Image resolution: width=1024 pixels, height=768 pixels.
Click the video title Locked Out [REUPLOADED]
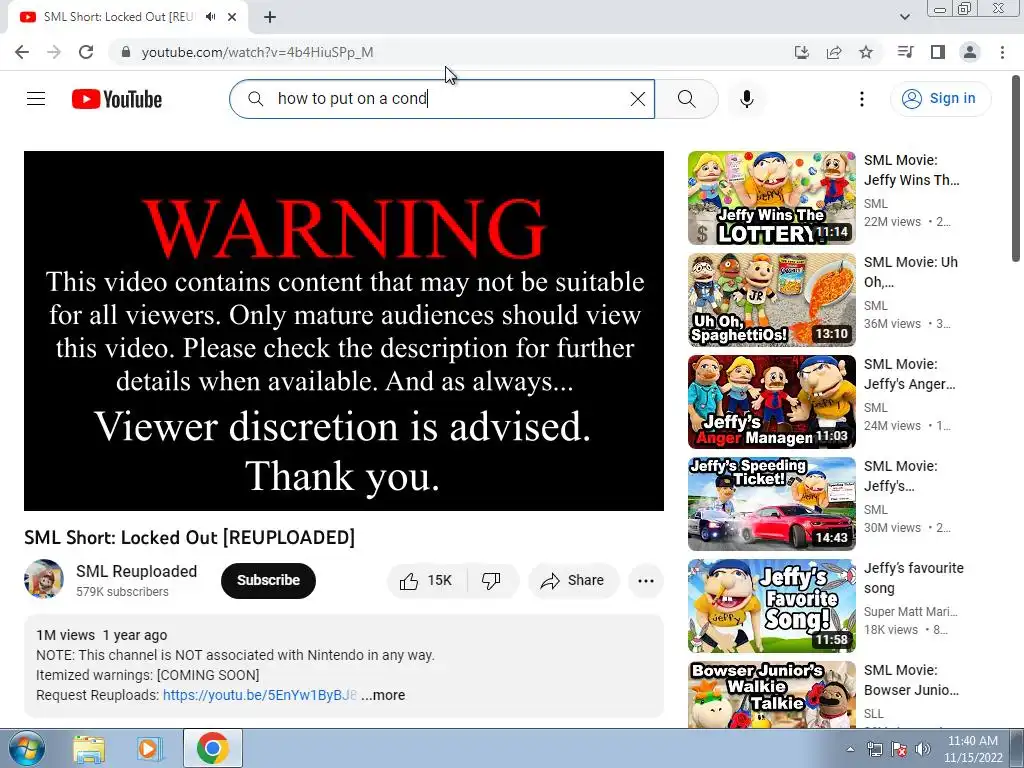point(189,537)
